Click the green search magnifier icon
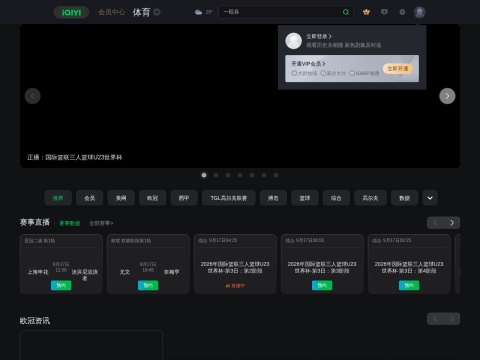Screen dimensions: 480x360 click(x=346, y=12)
